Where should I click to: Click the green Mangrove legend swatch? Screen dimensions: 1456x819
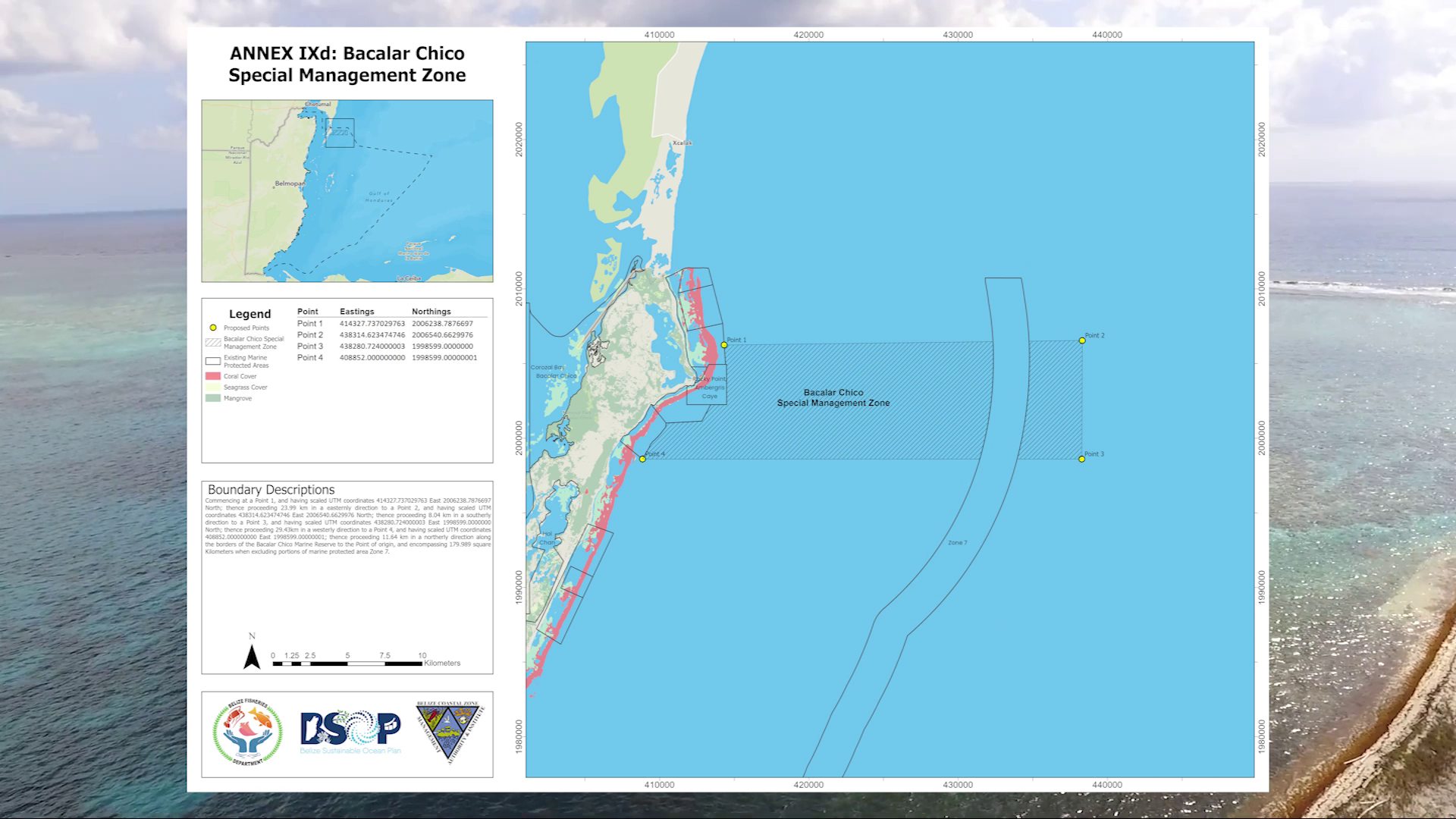(x=213, y=398)
